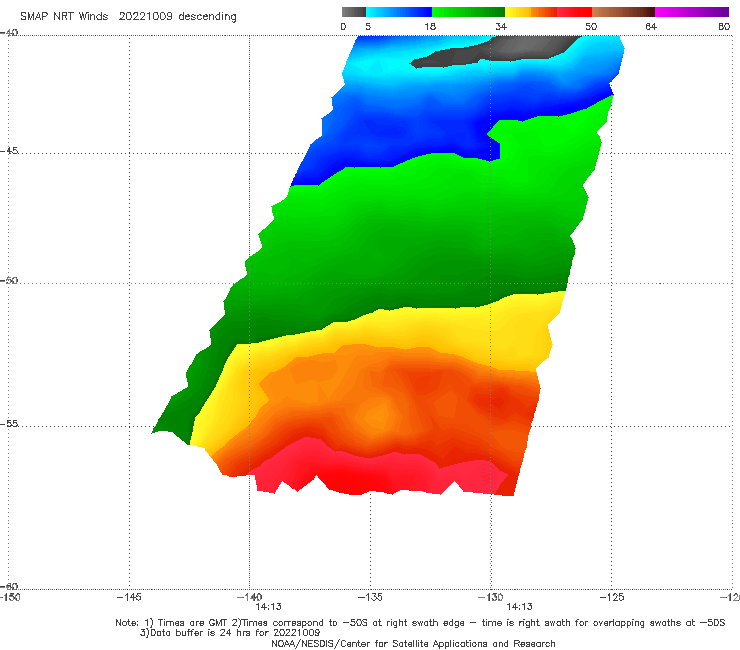Click the longitude label '-140'
This screenshot has width=740, height=650.
[250, 598]
